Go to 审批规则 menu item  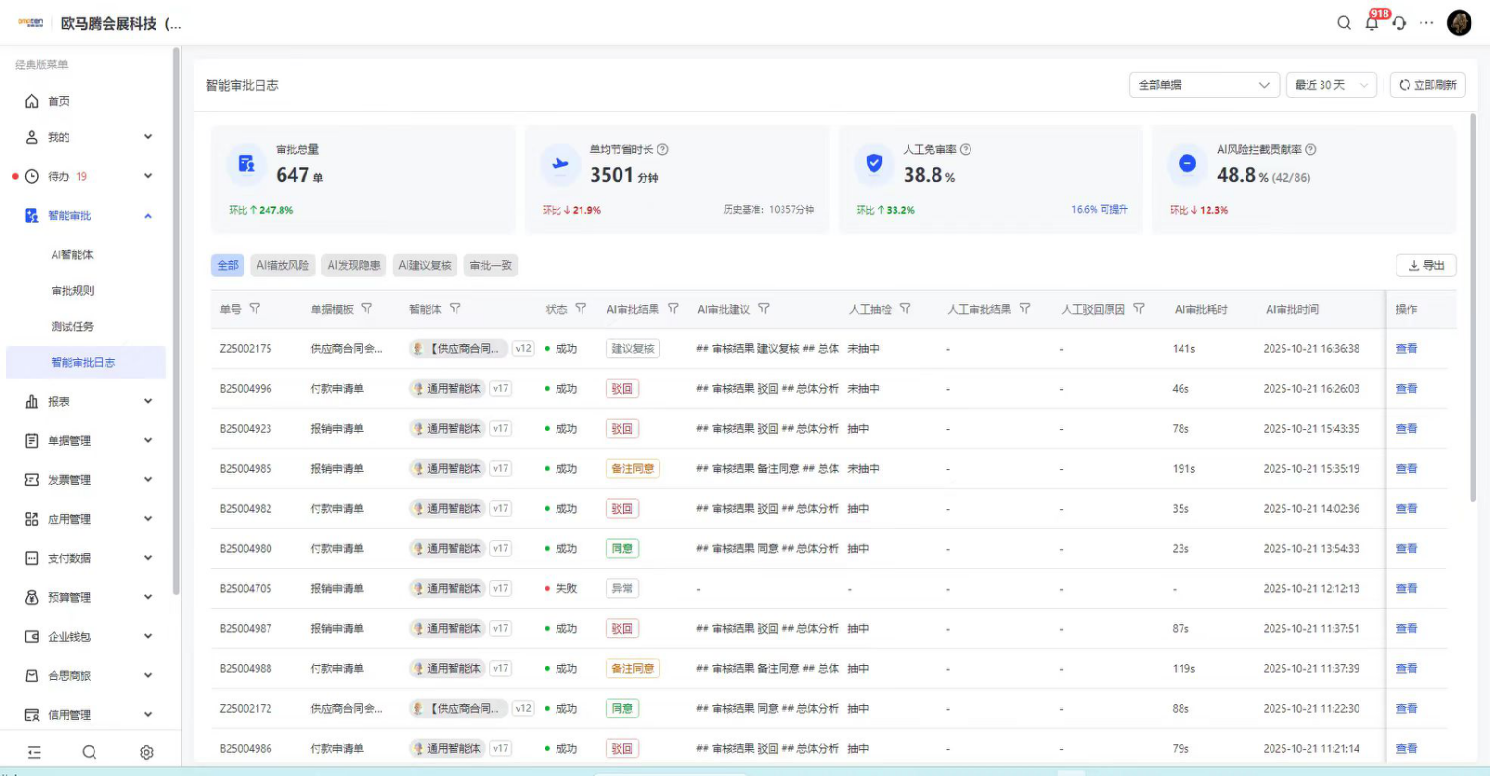coord(72,291)
